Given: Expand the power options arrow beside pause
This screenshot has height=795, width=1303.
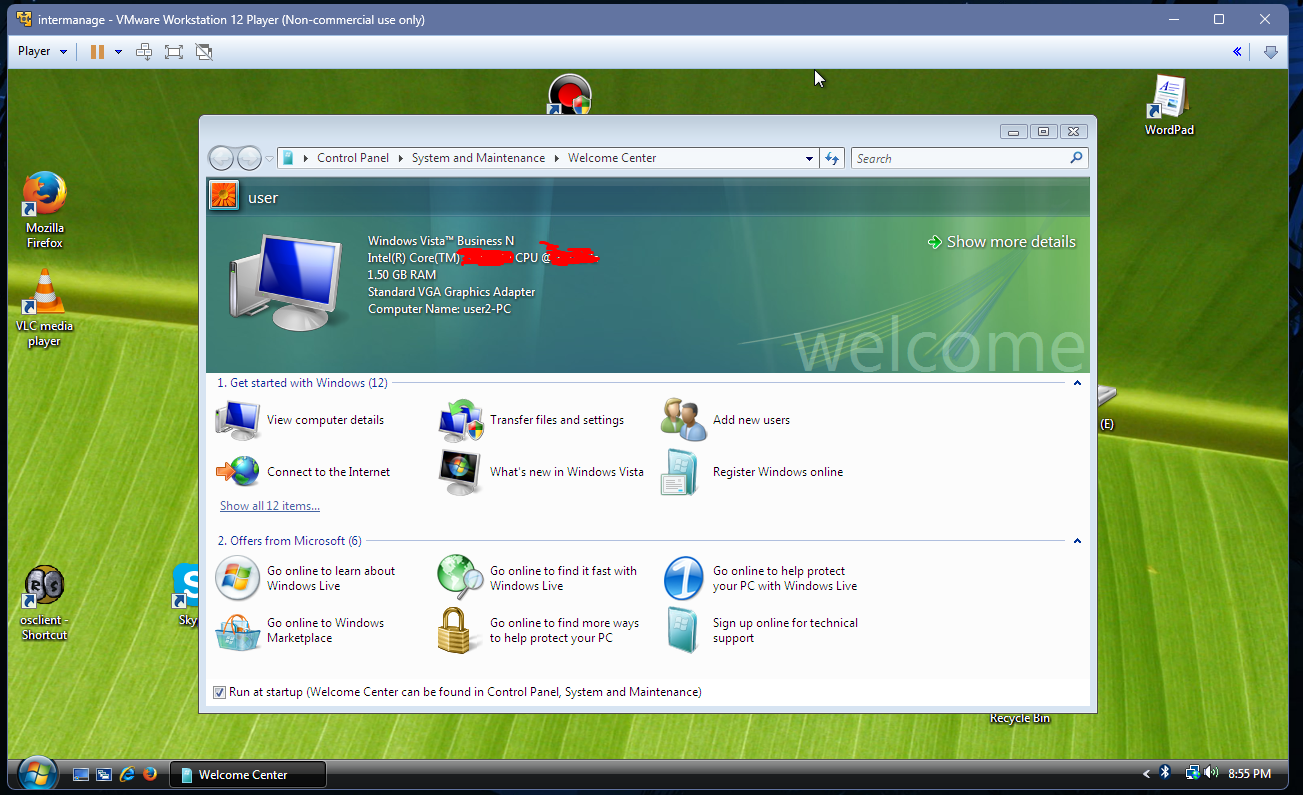Looking at the screenshot, I should tap(118, 52).
